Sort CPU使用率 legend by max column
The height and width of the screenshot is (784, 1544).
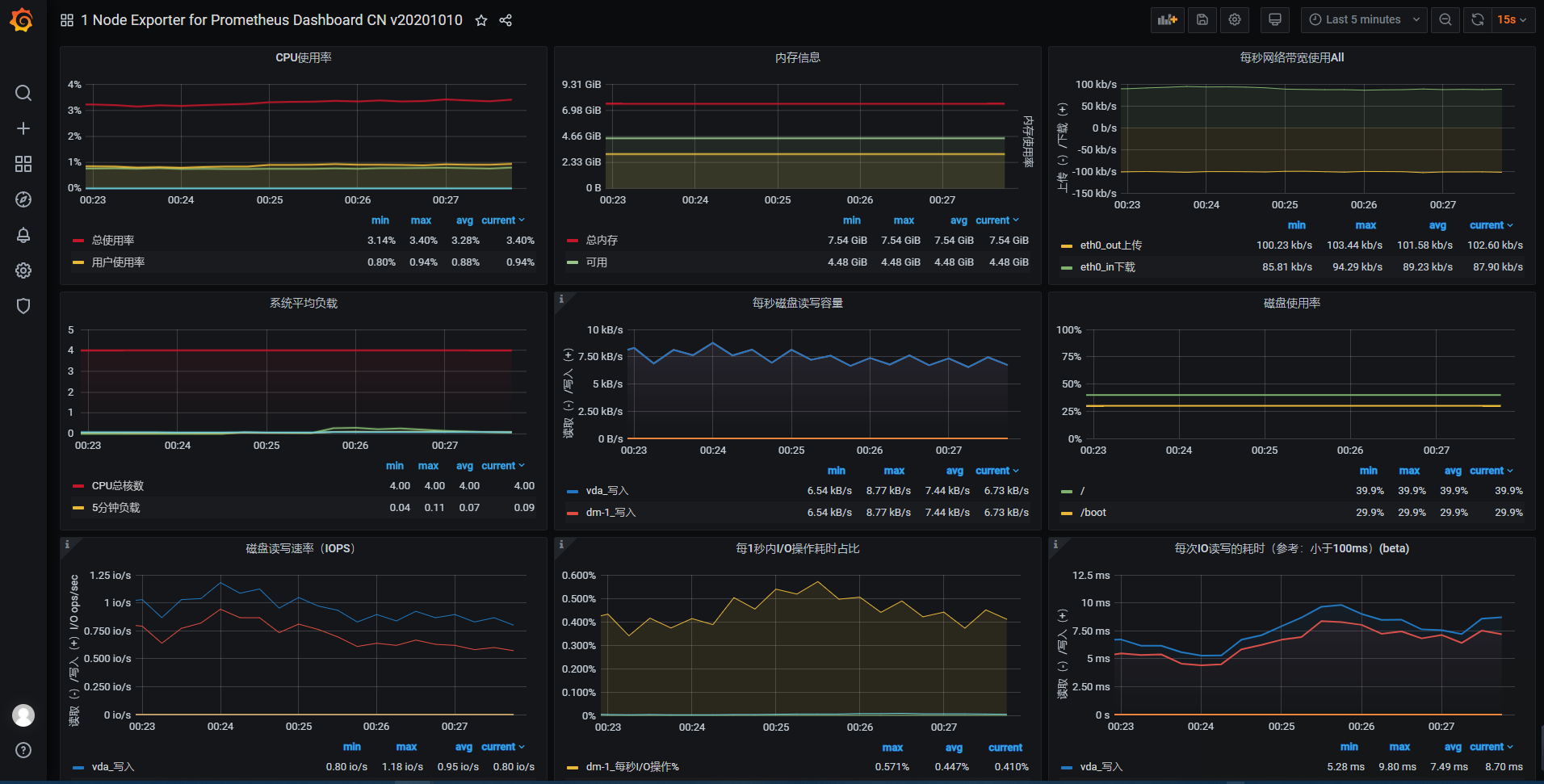421,220
